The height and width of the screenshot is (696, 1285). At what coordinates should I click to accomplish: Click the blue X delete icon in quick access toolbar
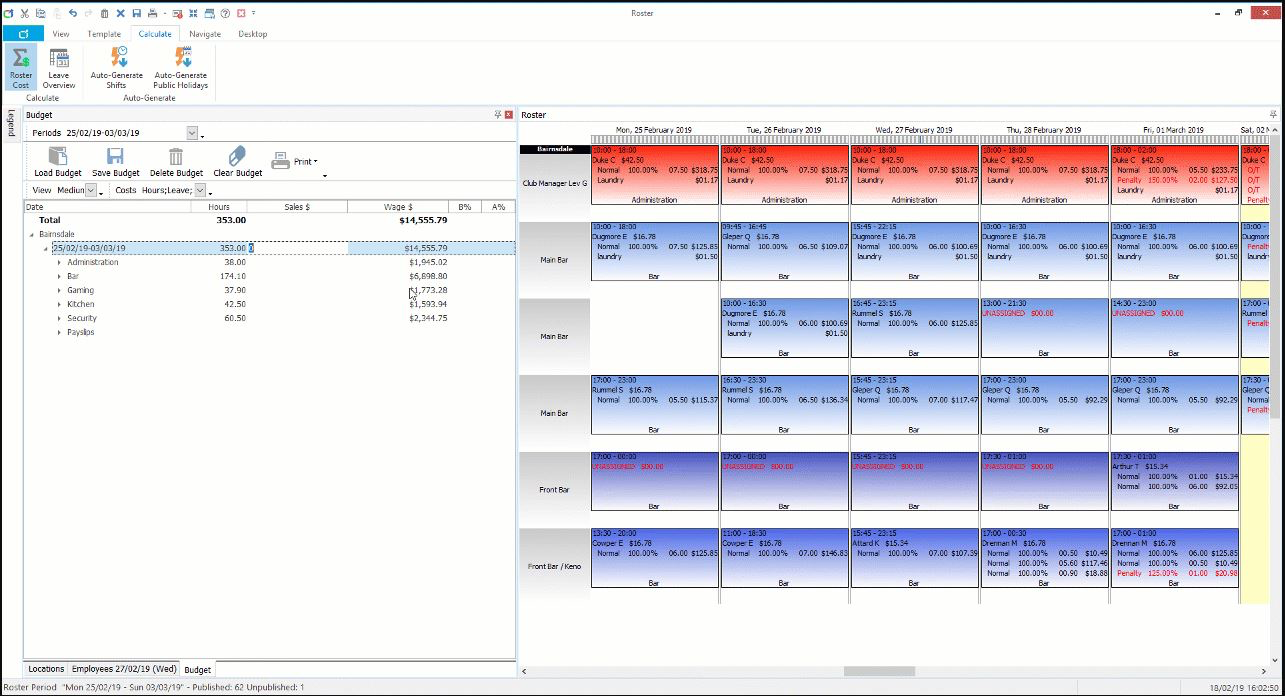[121, 13]
